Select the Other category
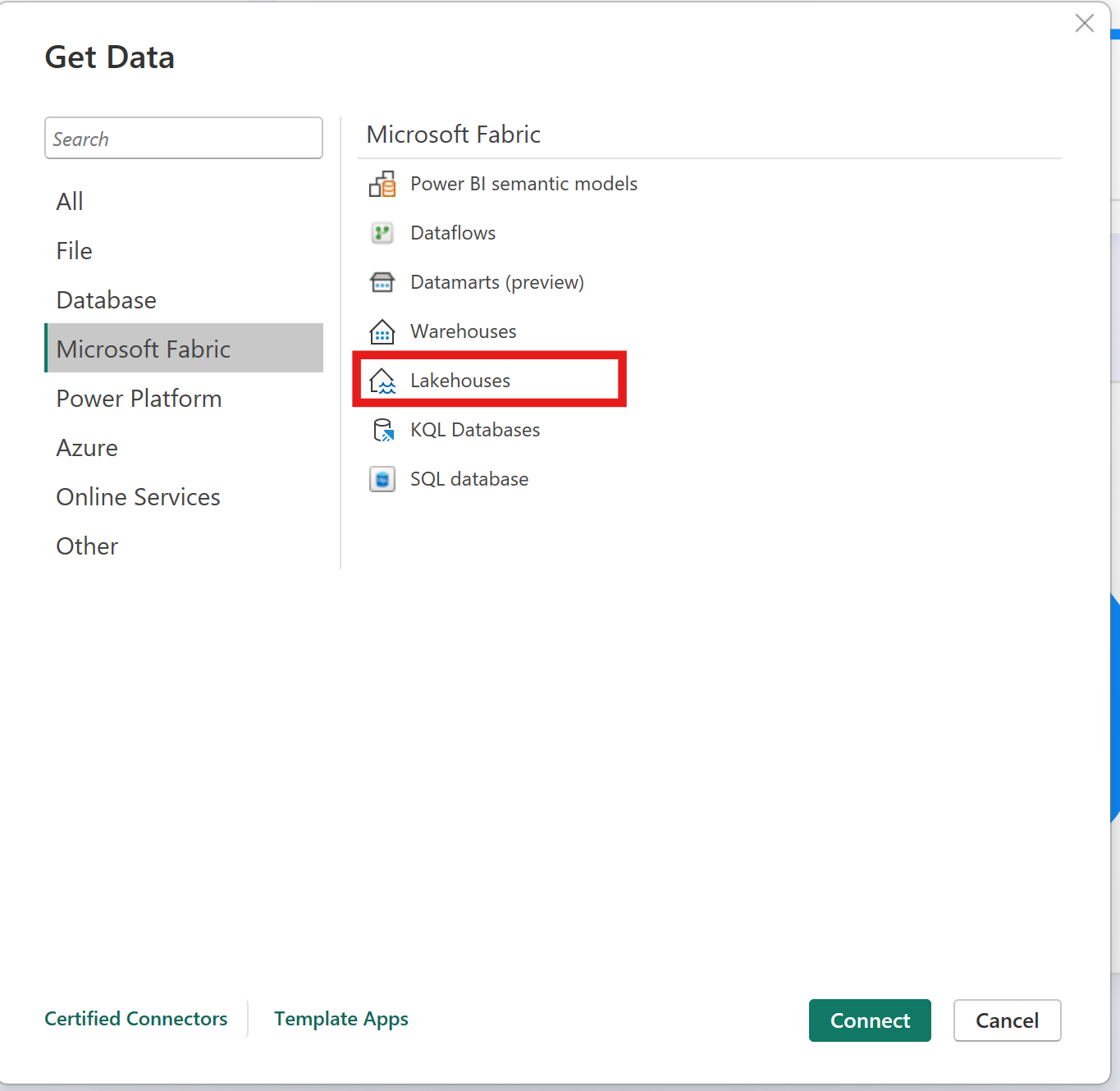This screenshot has height=1091, width=1120. tap(184, 545)
